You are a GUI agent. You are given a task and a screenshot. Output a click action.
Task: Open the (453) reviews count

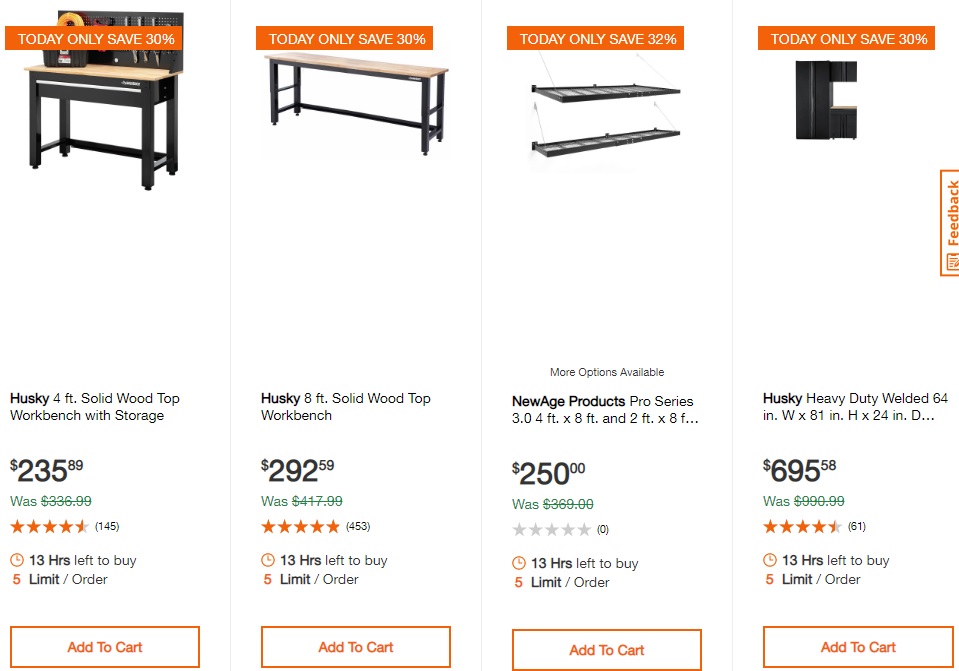[x=357, y=527]
